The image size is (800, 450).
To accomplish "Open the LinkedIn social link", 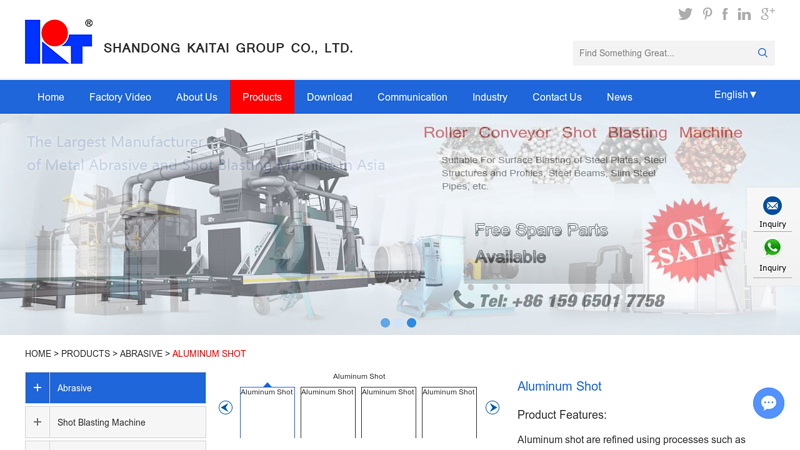I will coord(744,14).
